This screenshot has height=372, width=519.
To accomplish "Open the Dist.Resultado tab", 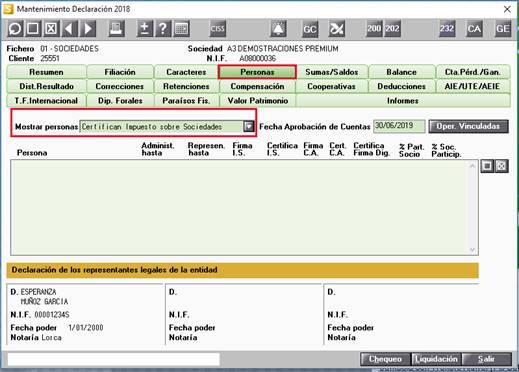I will coord(46,86).
